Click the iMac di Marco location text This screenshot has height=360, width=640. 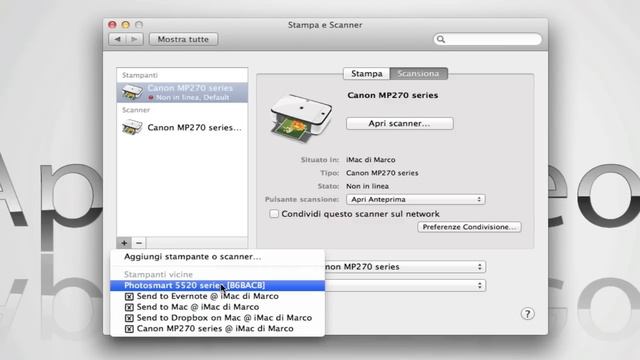coord(371,160)
